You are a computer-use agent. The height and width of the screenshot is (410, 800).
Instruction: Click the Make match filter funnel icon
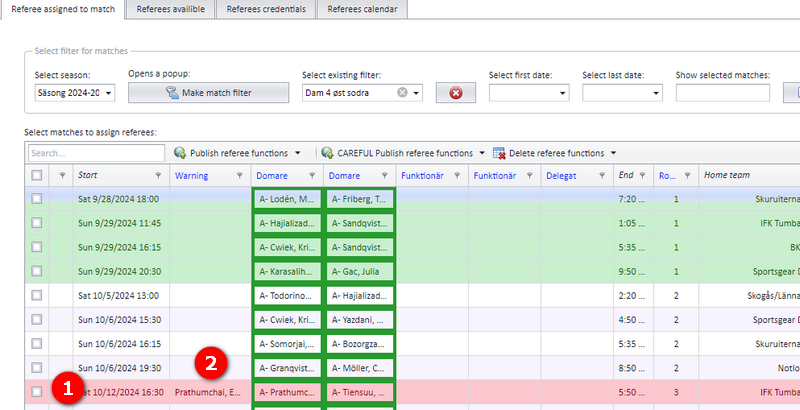click(x=172, y=93)
